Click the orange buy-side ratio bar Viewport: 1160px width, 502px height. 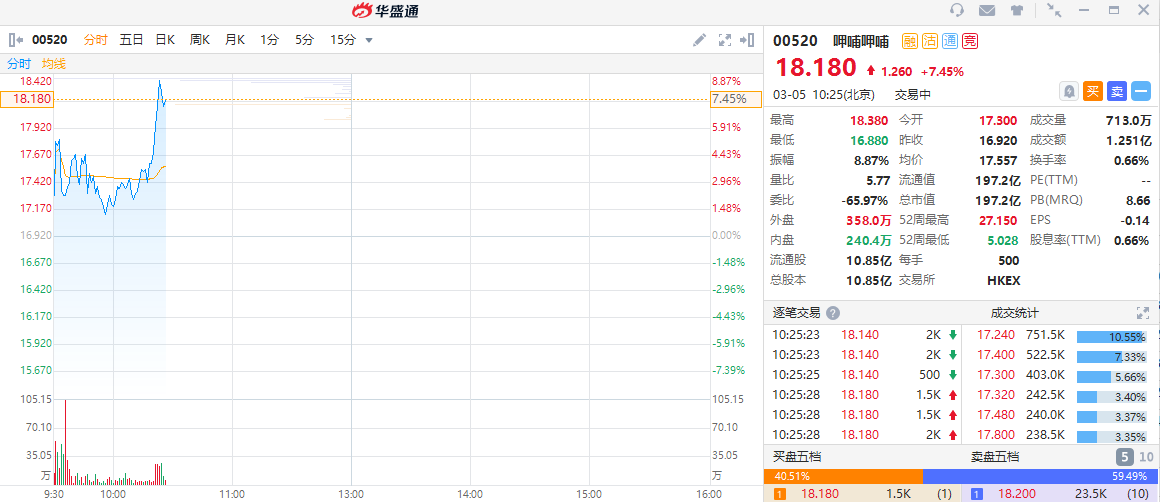click(843, 476)
